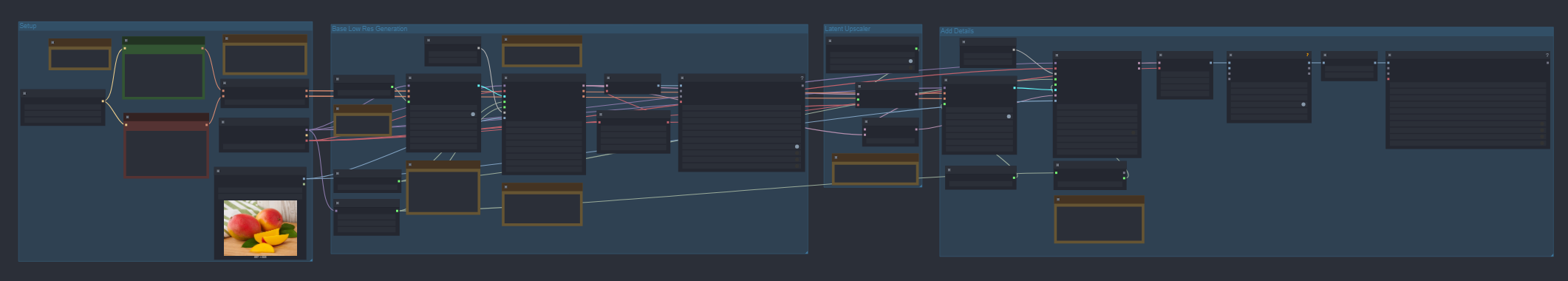Screen dimensions: 1568x281
Task: Open the mango image preview thumbnail
Action: [260, 228]
